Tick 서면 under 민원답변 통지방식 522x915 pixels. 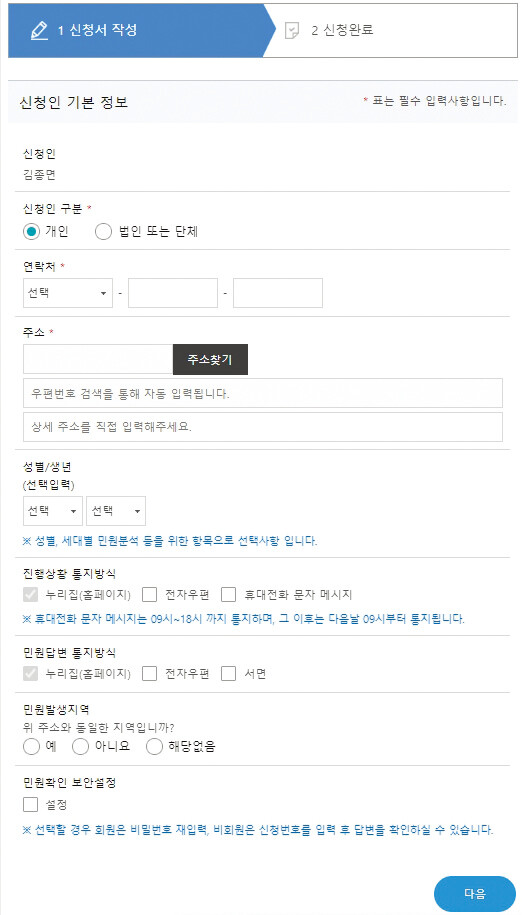click(229, 674)
